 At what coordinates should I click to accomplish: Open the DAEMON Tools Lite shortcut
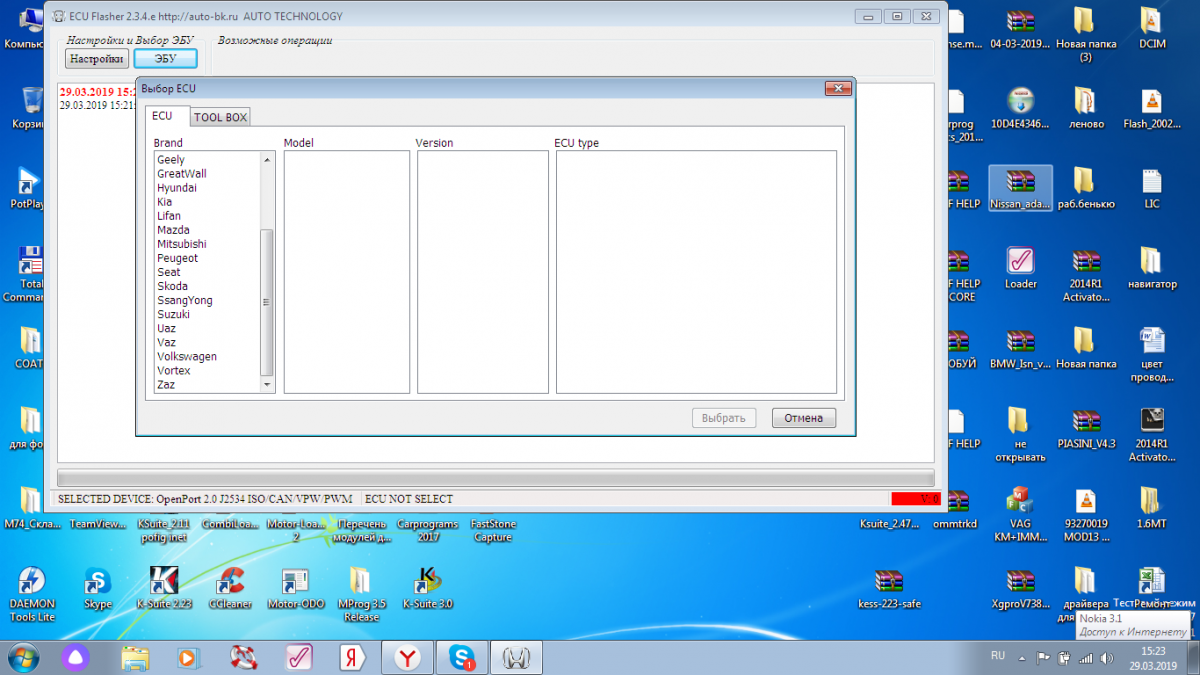[x=32, y=593]
